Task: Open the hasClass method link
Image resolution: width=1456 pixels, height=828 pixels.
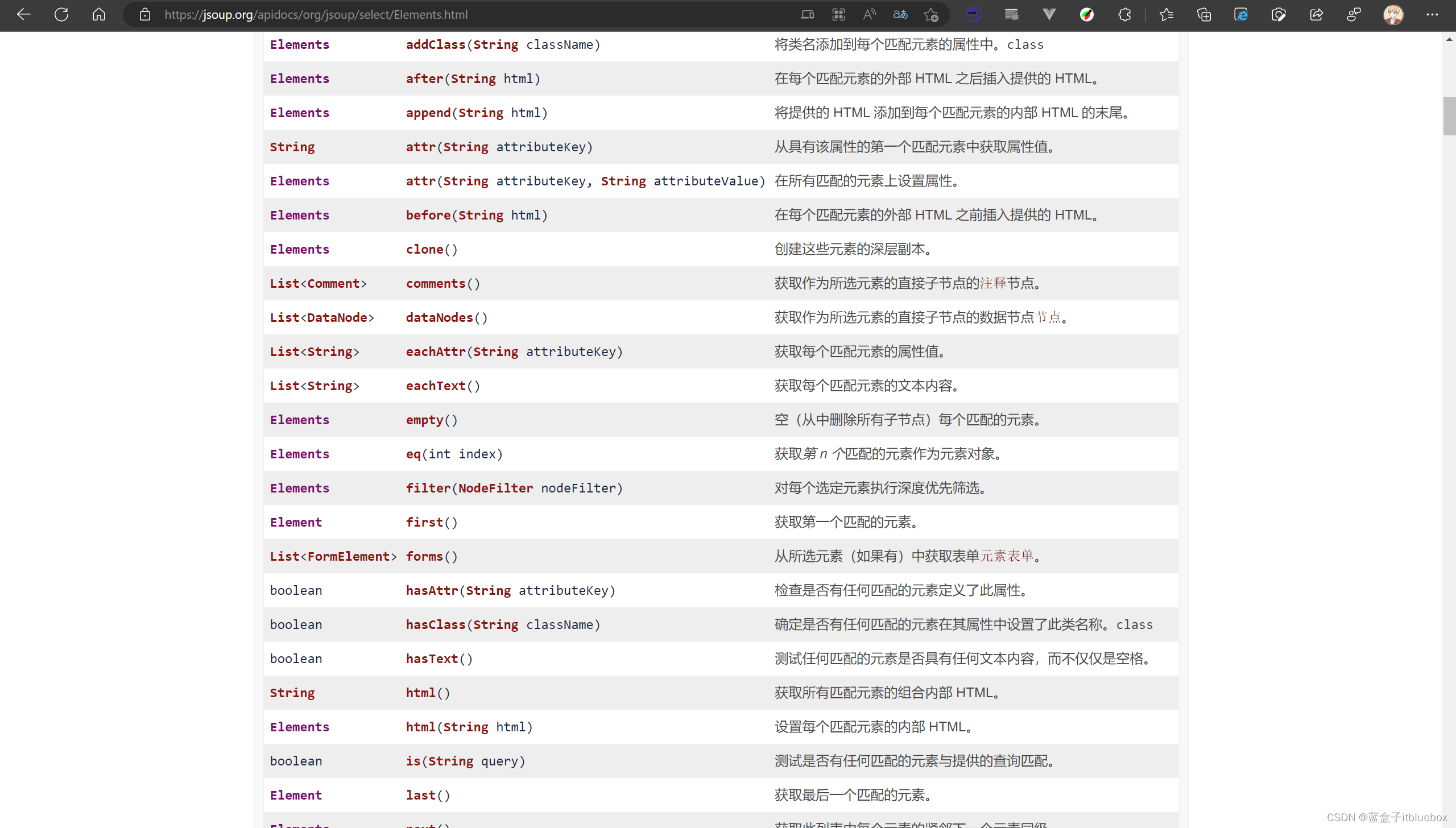Action: click(x=436, y=624)
